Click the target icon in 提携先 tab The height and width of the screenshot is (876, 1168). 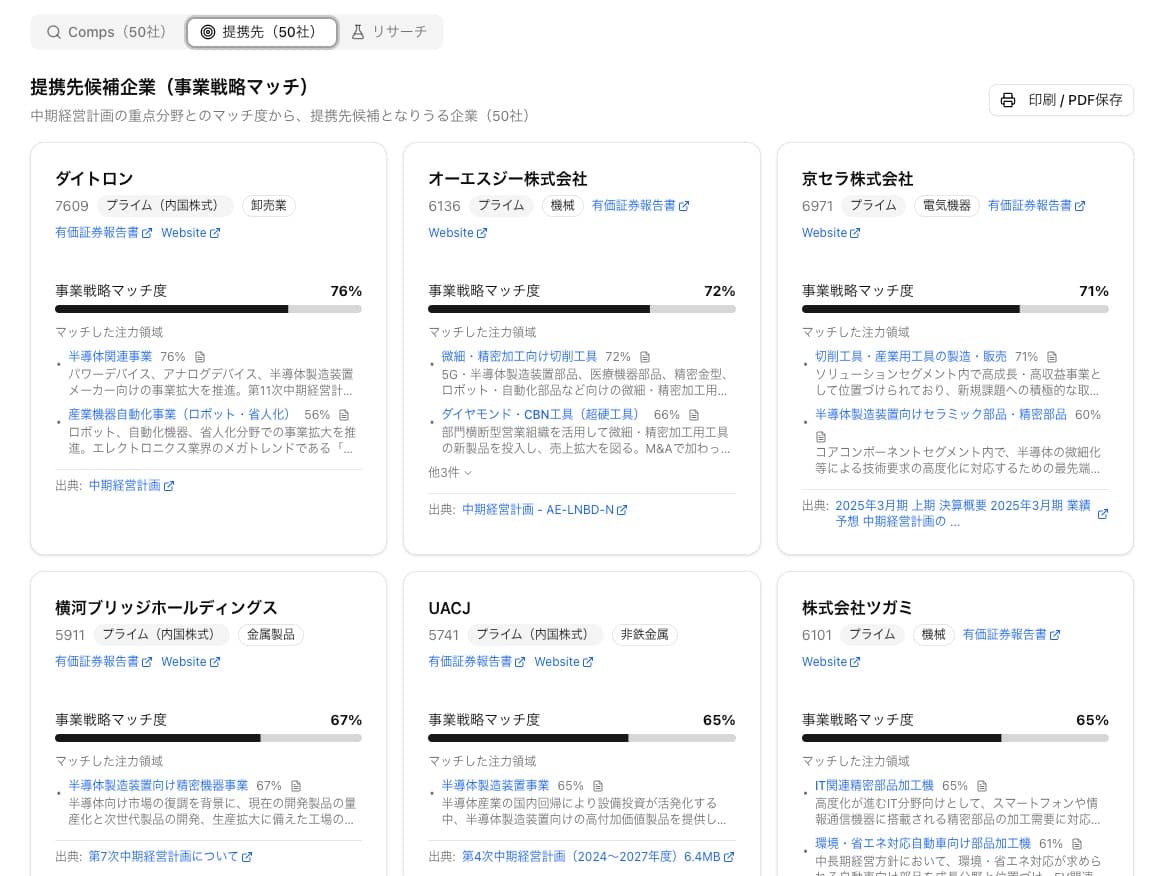(x=208, y=32)
